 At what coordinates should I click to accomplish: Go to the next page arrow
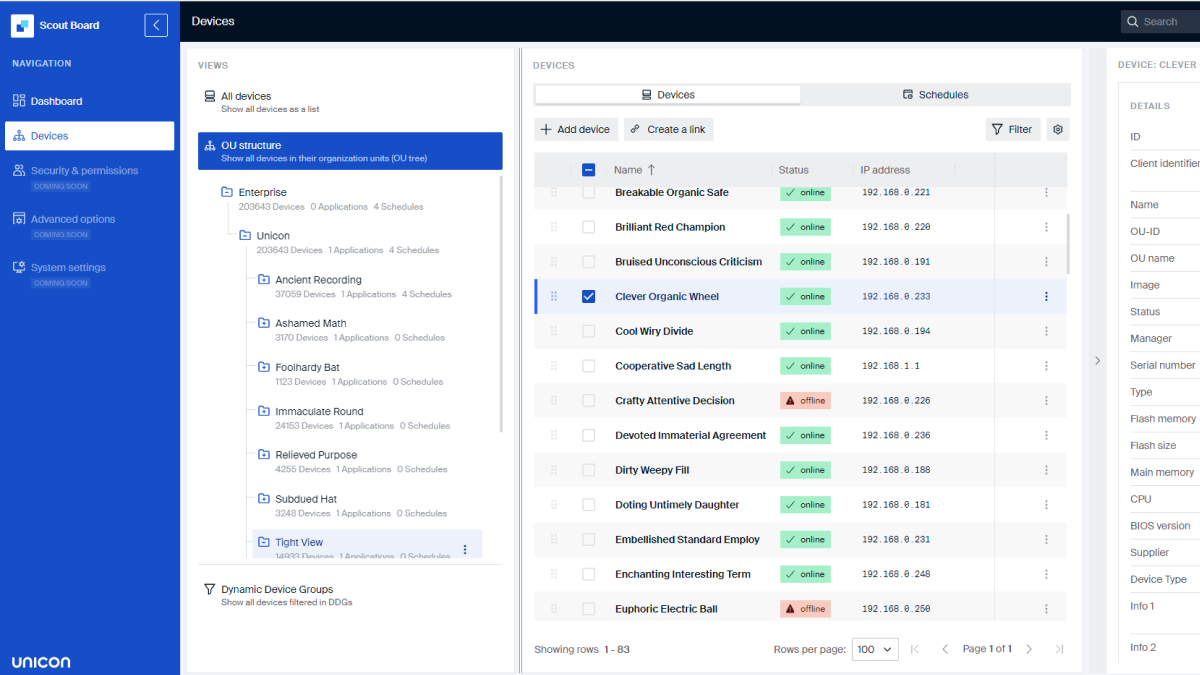point(1029,649)
